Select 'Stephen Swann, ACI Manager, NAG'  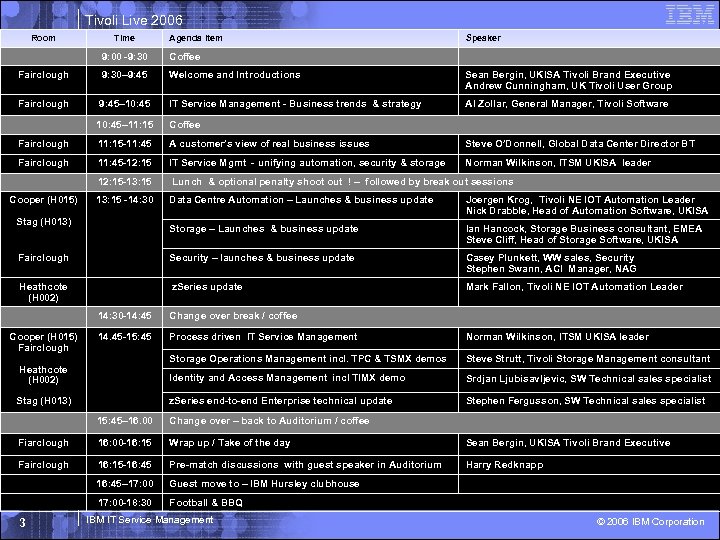pos(551,269)
